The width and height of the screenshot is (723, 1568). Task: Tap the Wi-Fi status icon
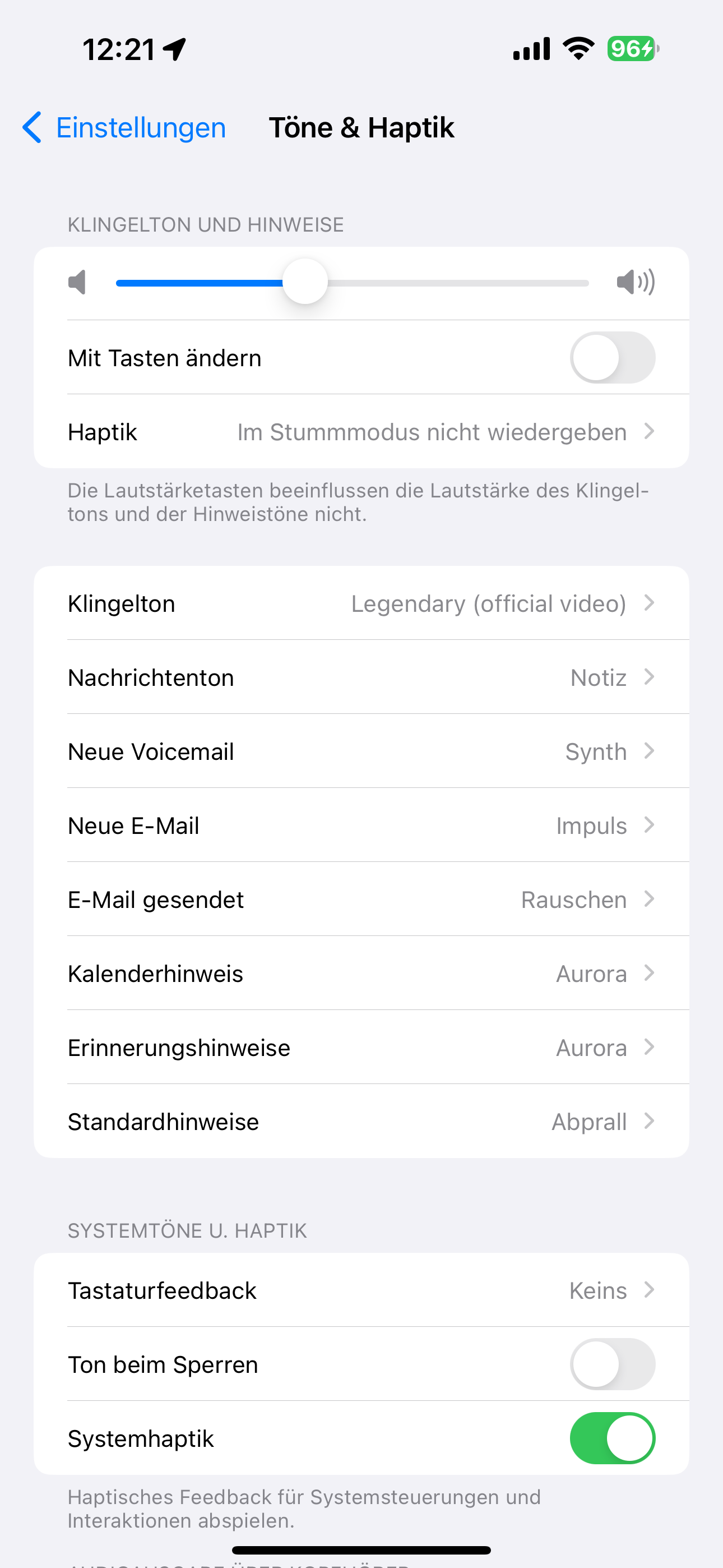pyautogui.click(x=578, y=49)
